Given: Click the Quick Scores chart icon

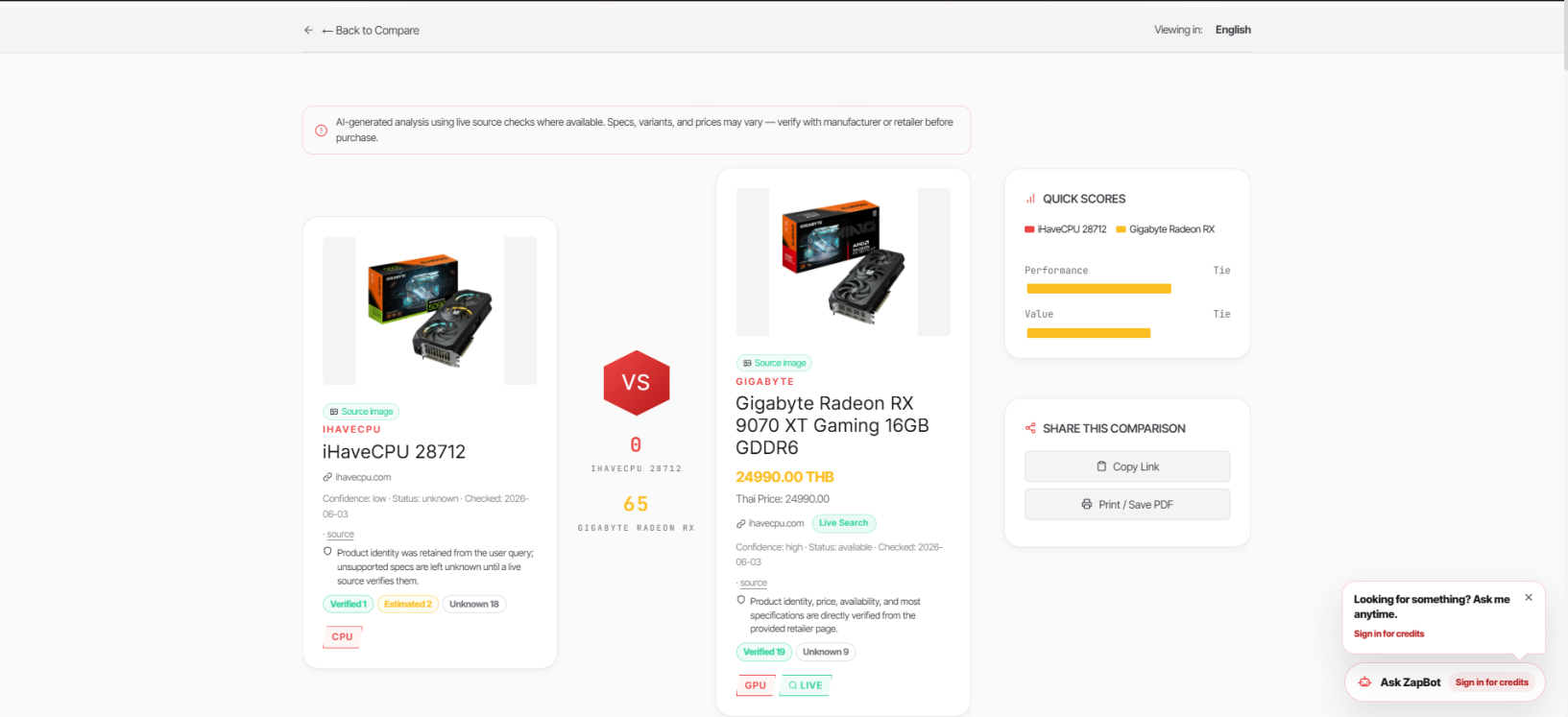Looking at the screenshot, I should tap(1030, 199).
